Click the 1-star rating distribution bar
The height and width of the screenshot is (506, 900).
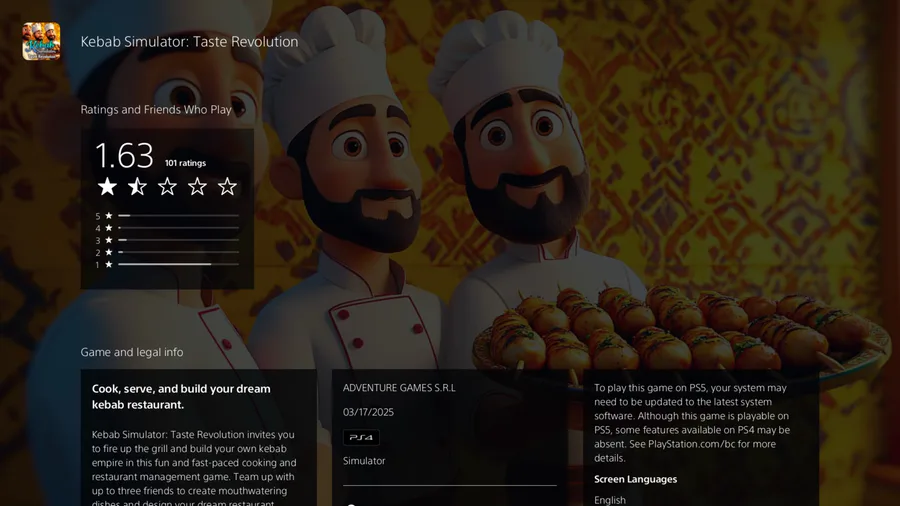coord(179,264)
